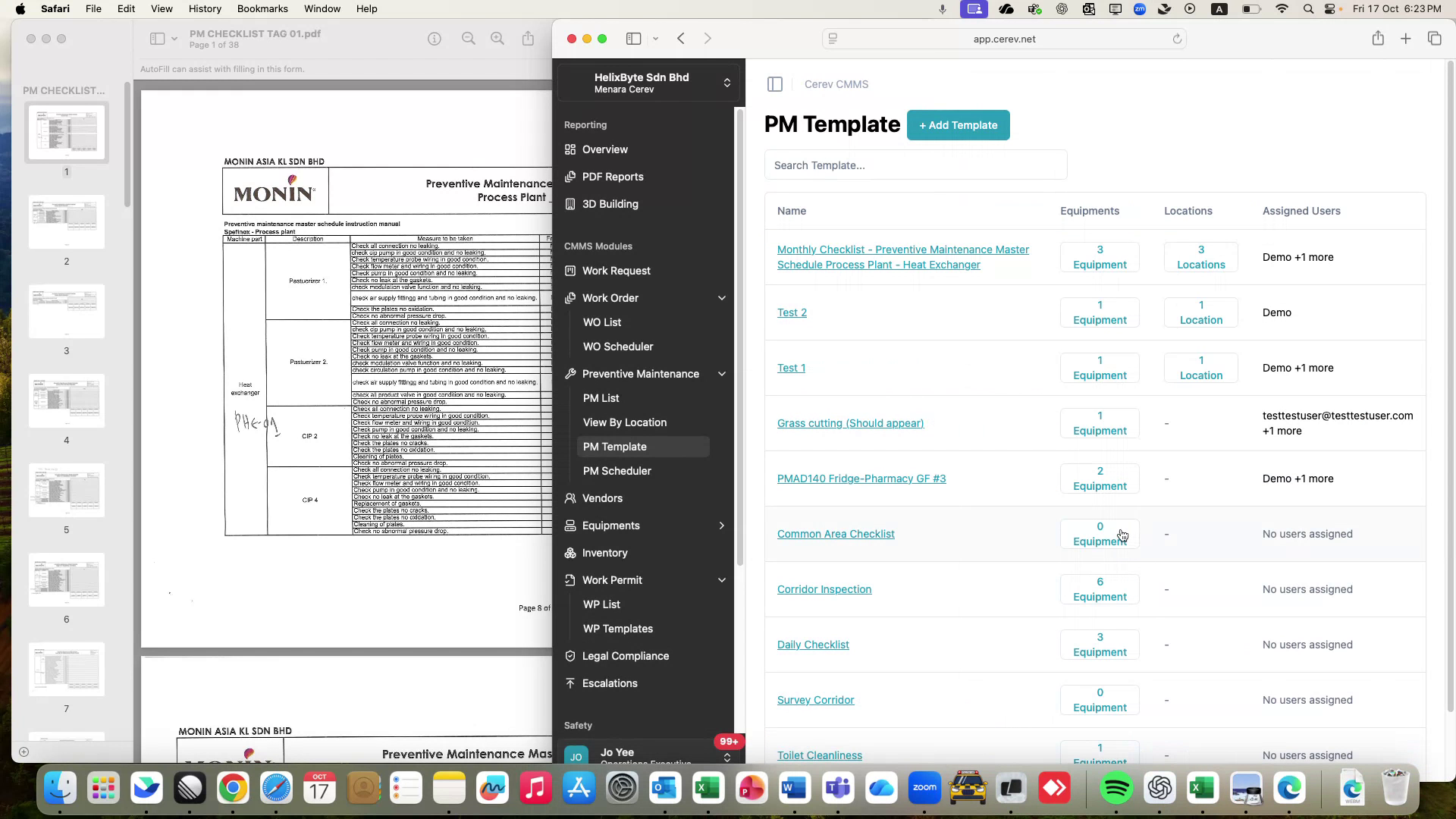Screen dimensions: 1456x819
Task: Open the Bookmarks menu
Action: point(262,8)
